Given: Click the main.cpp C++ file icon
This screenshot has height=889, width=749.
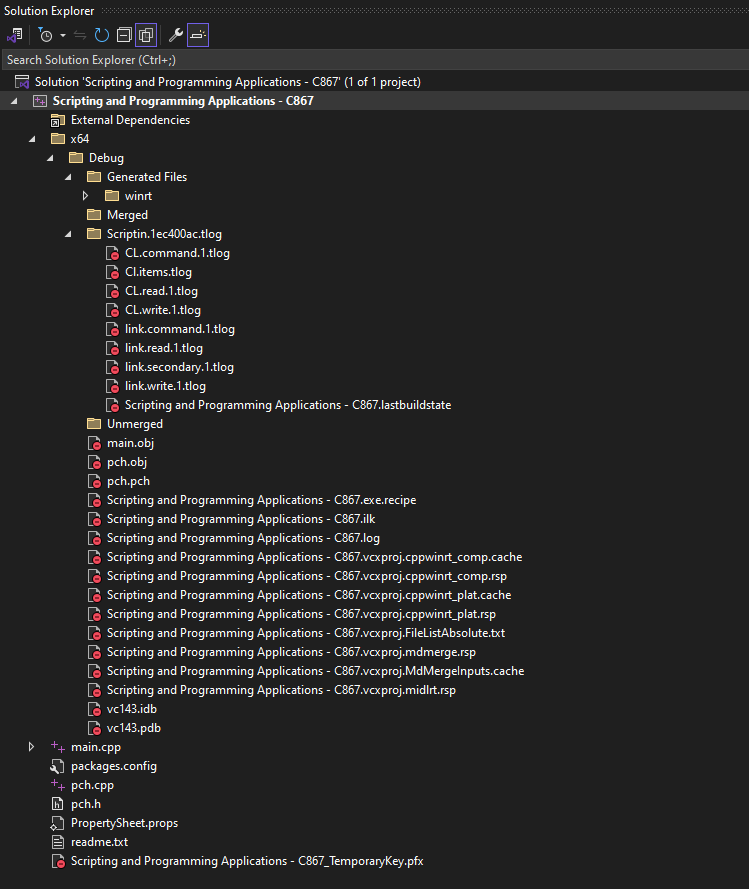Looking at the screenshot, I should click(58, 747).
